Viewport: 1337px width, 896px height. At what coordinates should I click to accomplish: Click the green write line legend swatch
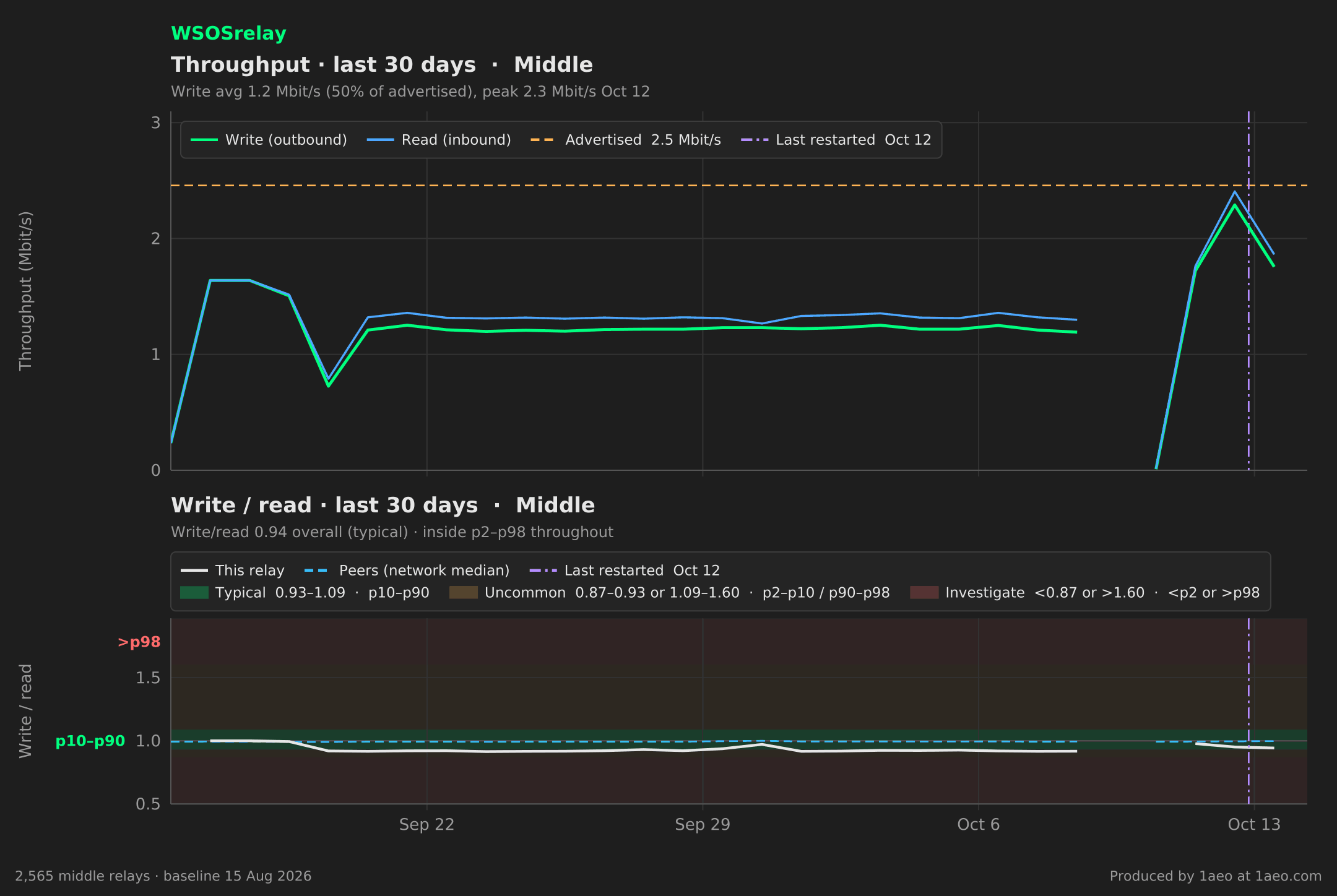coord(204,140)
